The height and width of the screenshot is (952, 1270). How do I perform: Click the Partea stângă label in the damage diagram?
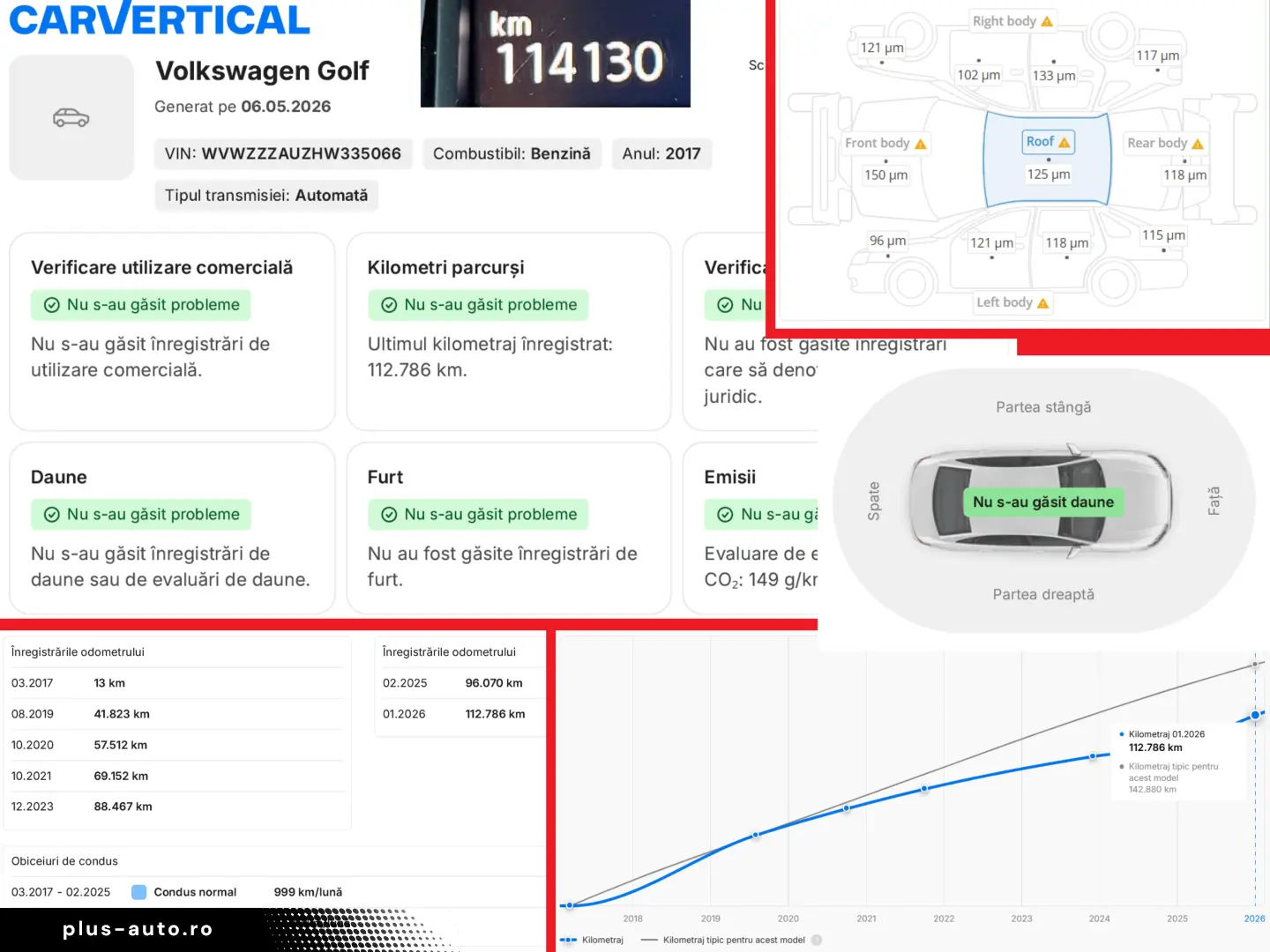tap(1043, 407)
